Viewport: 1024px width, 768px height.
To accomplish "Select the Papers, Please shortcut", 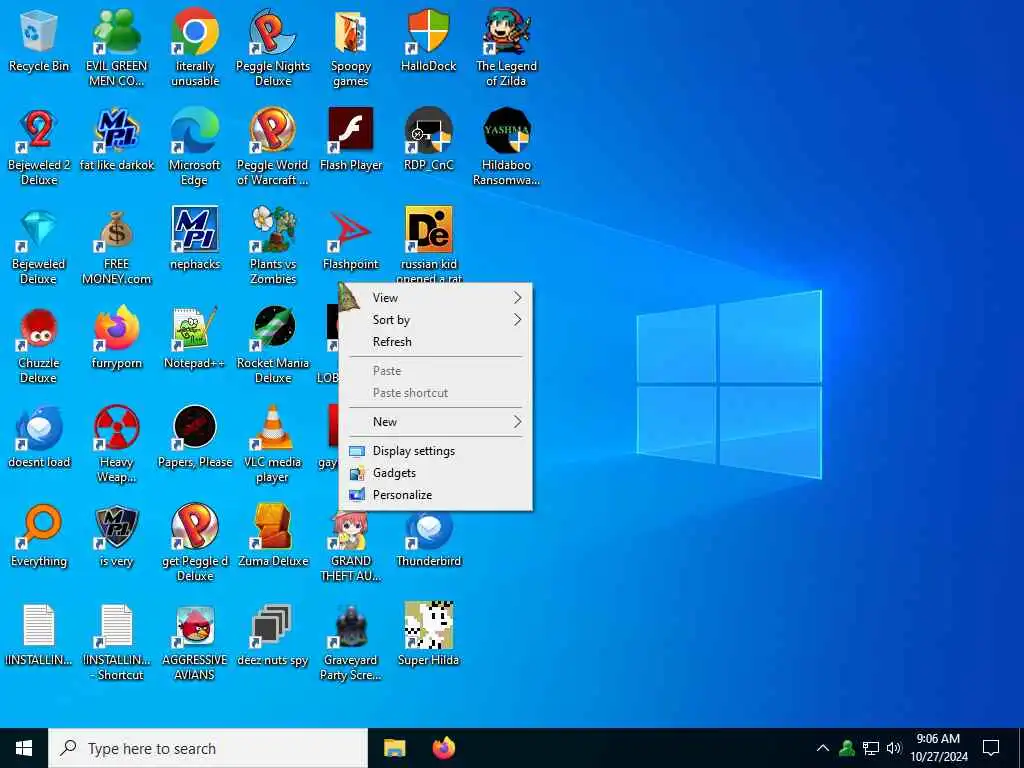I will 195,437.
